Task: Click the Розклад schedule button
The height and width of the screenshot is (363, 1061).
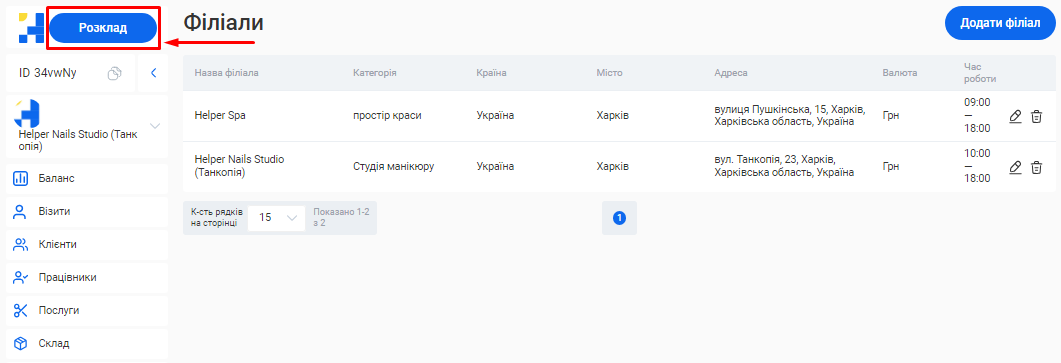Action: pyautogui.click(x=103, y=28)
